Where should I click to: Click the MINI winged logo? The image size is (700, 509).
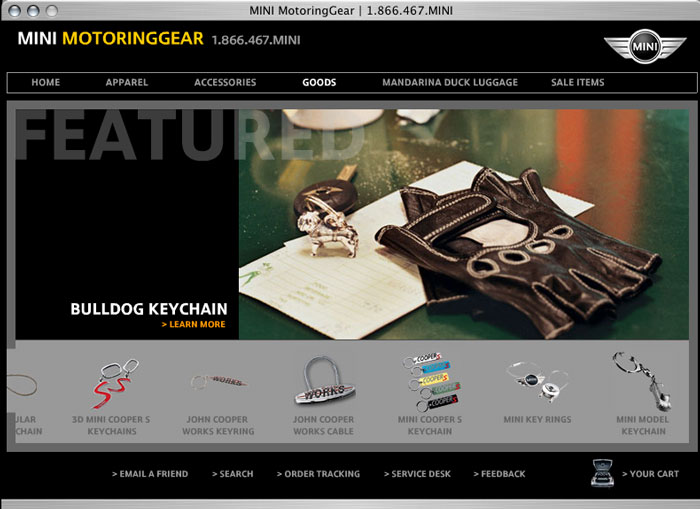645,46
